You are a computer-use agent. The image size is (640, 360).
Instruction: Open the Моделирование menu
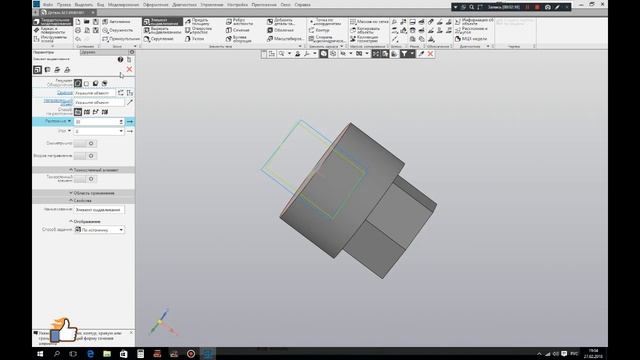click(123, 4)
